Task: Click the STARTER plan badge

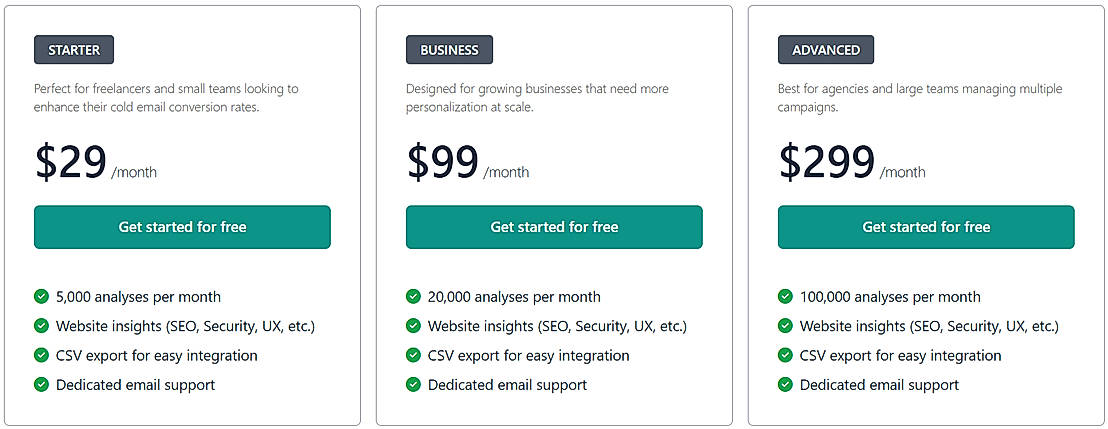Action: pyautogui.click(x=74, y=50)
